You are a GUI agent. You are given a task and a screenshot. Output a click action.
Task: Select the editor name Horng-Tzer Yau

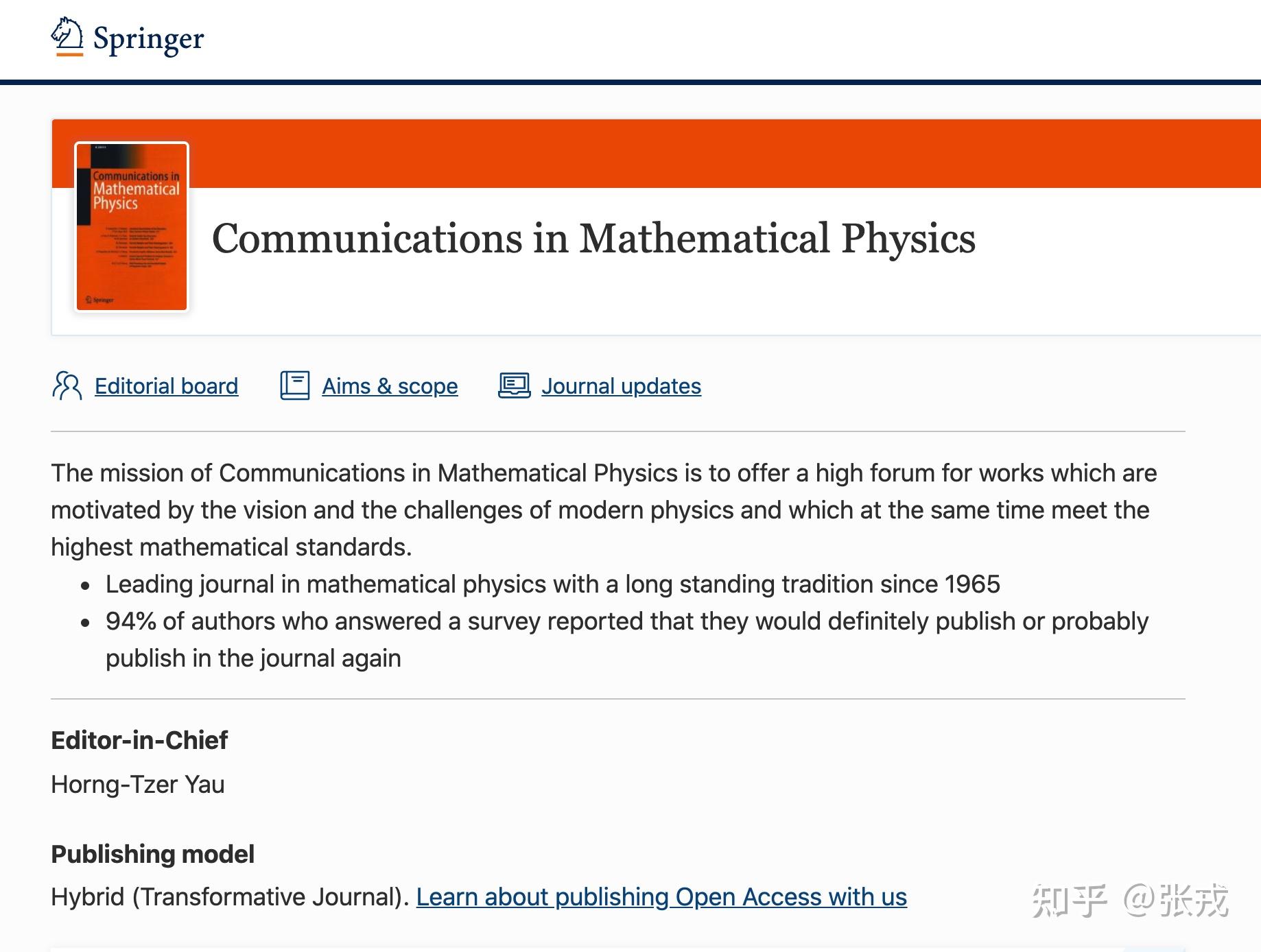[138, 785]
